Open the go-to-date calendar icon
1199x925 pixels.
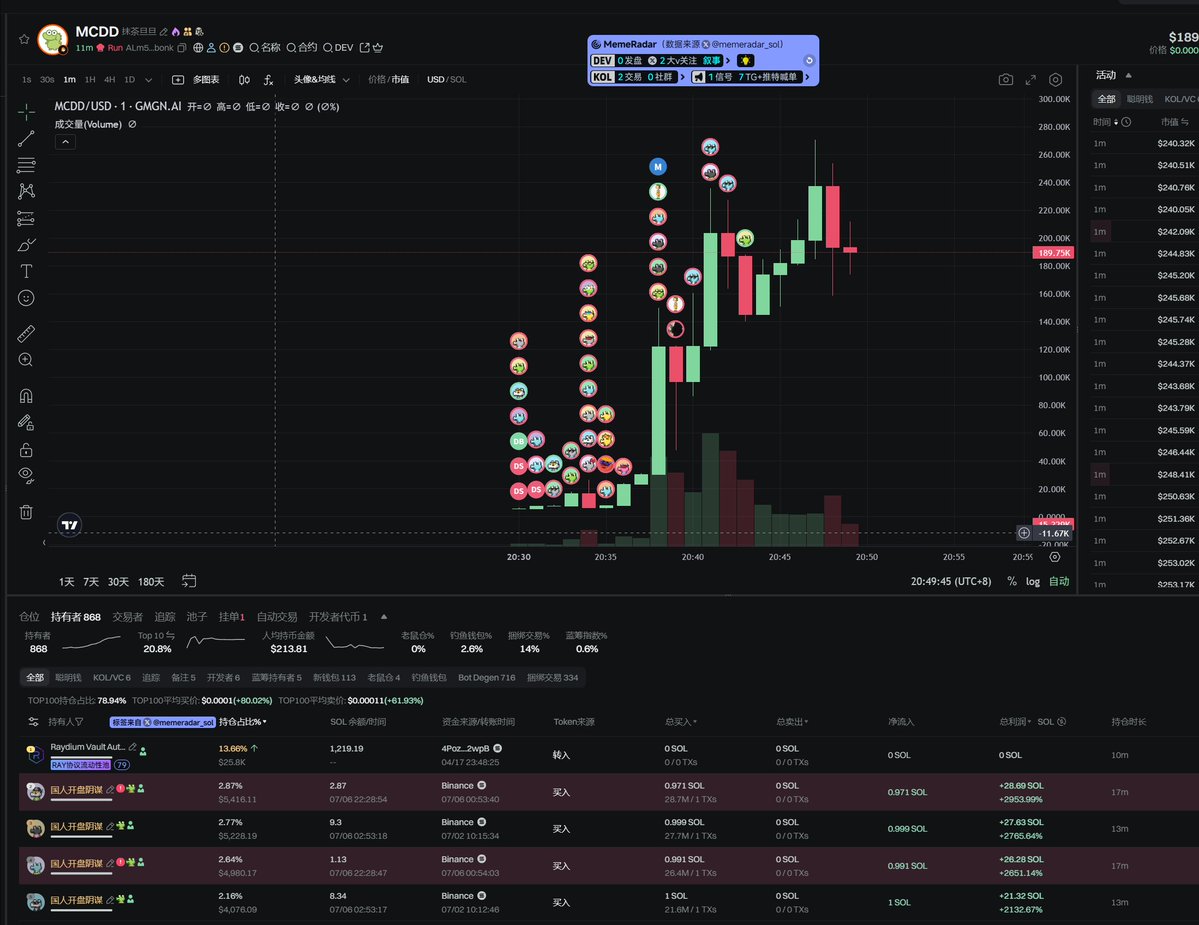(189, 581)
